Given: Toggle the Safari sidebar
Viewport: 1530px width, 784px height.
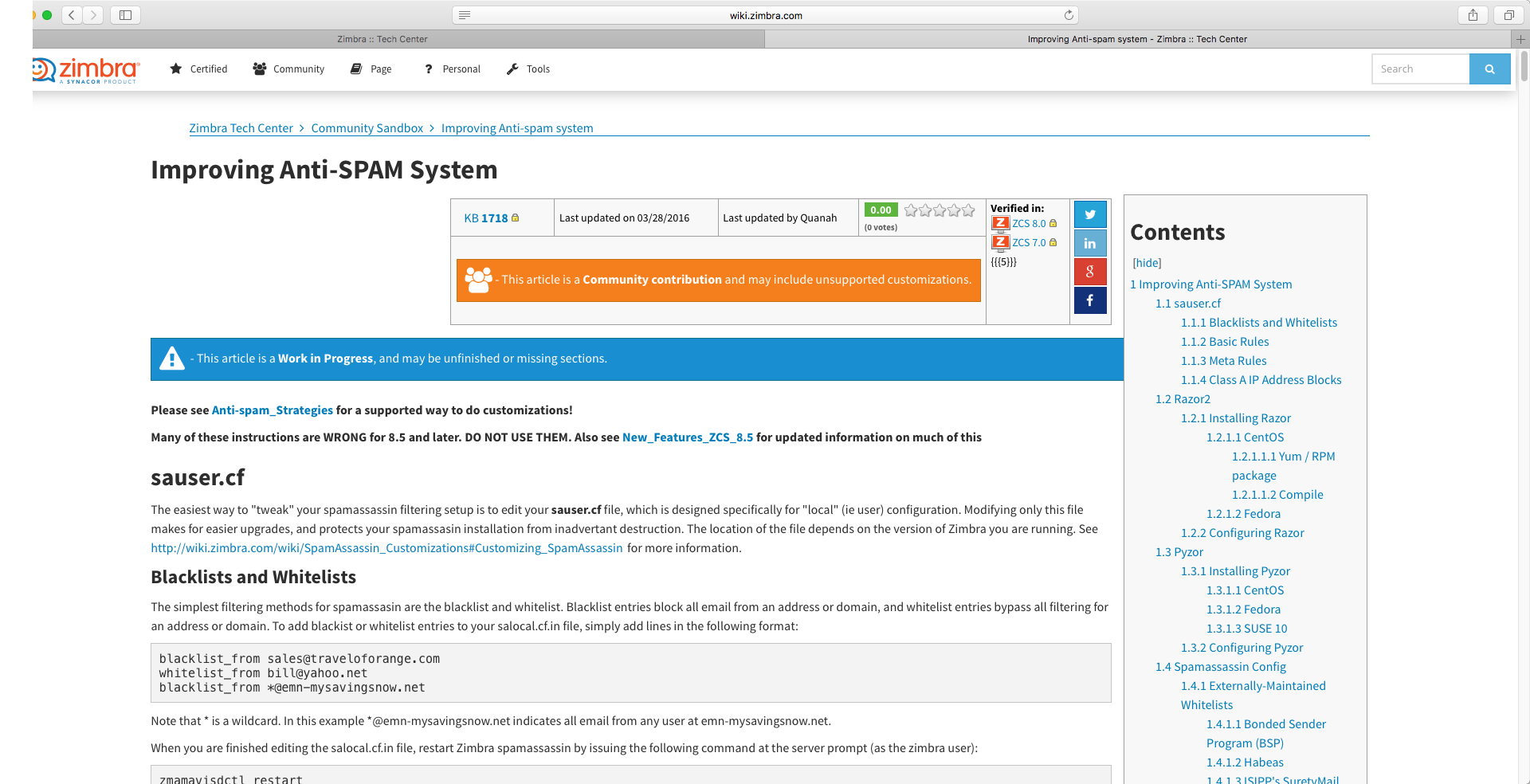Looking at the screenshot, I should [x=125, y=15].
